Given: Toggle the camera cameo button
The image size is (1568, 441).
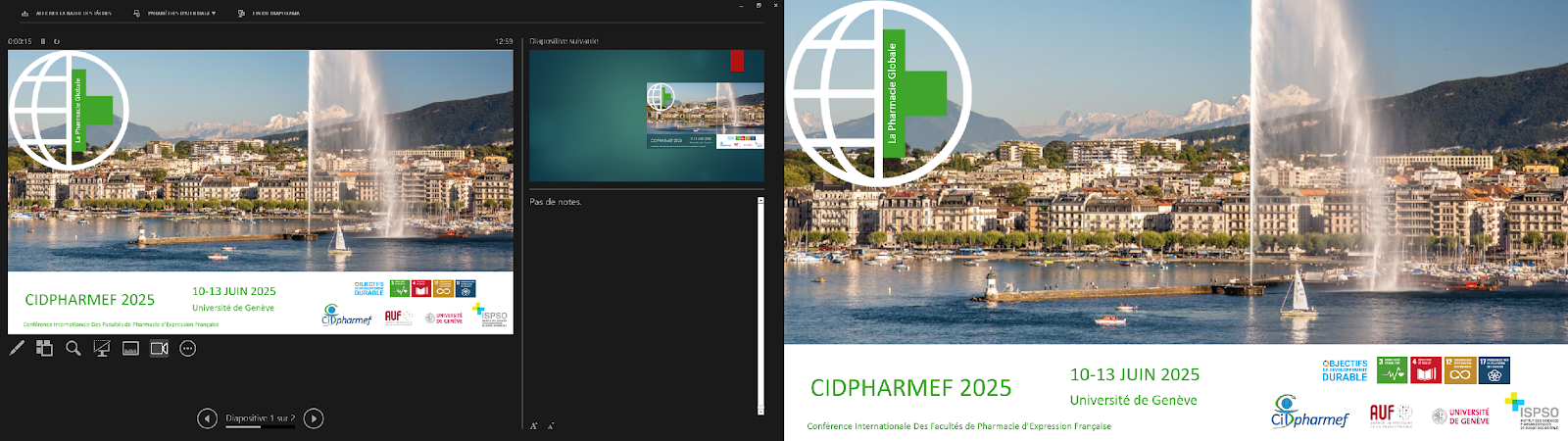Looking at the screenshot, I should (x=159, y=348).
